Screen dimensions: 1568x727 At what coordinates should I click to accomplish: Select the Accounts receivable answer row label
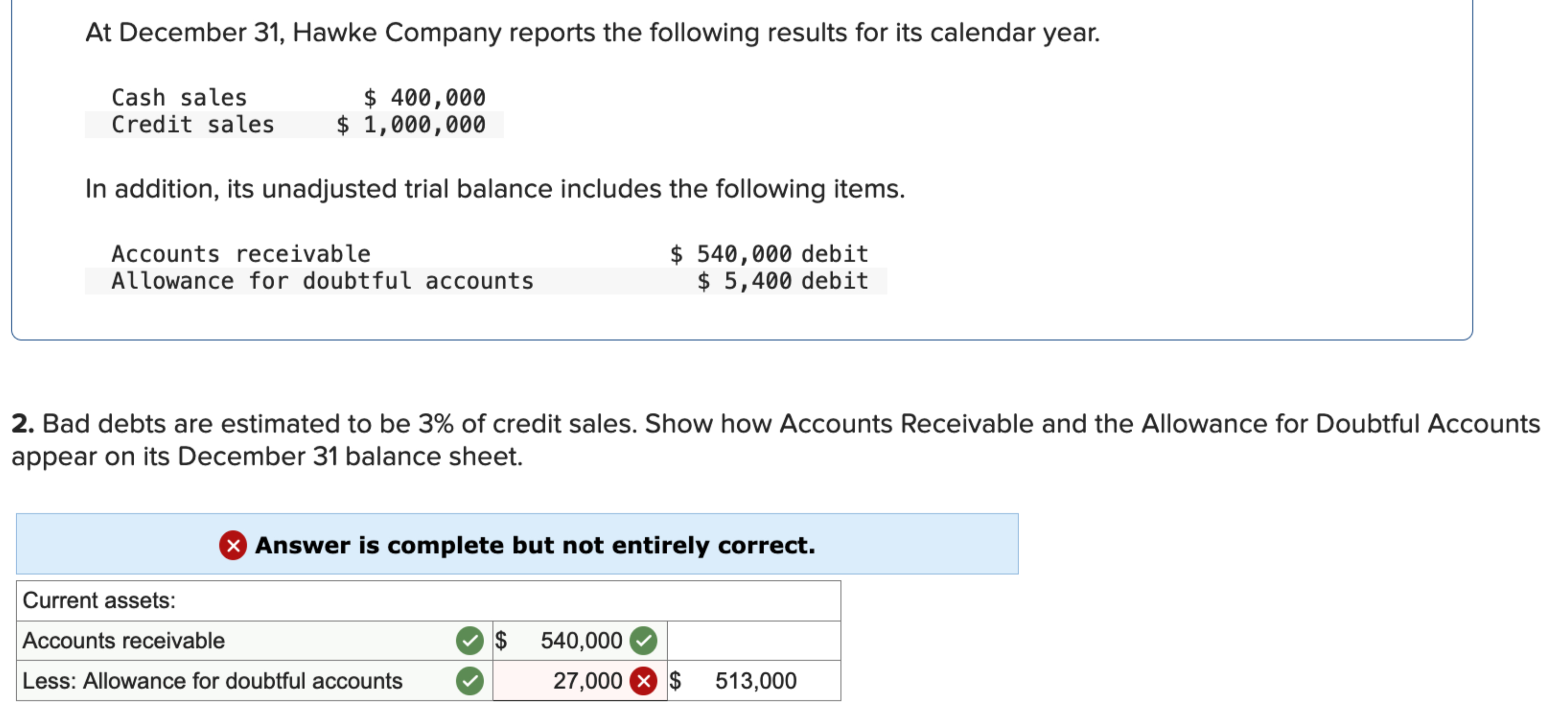pyautogui.click(x=124, y=641)
